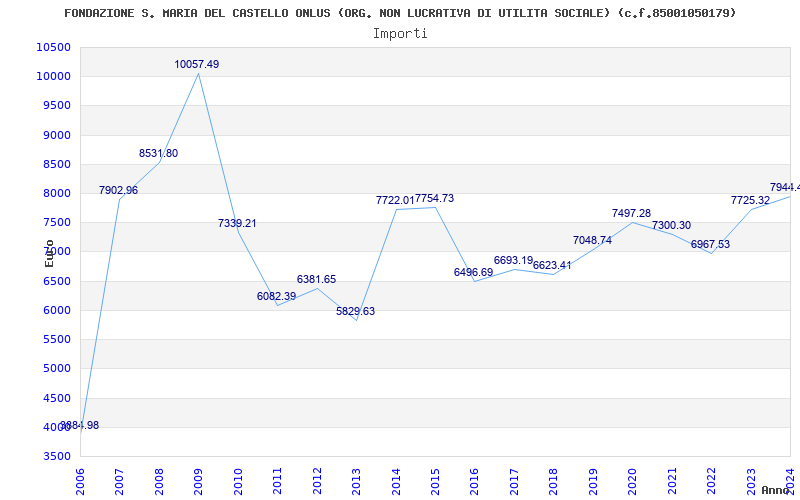Screen dimensions: 800x500
Task: Click the 9500 y-axis tick label
Action: point(56,106)
